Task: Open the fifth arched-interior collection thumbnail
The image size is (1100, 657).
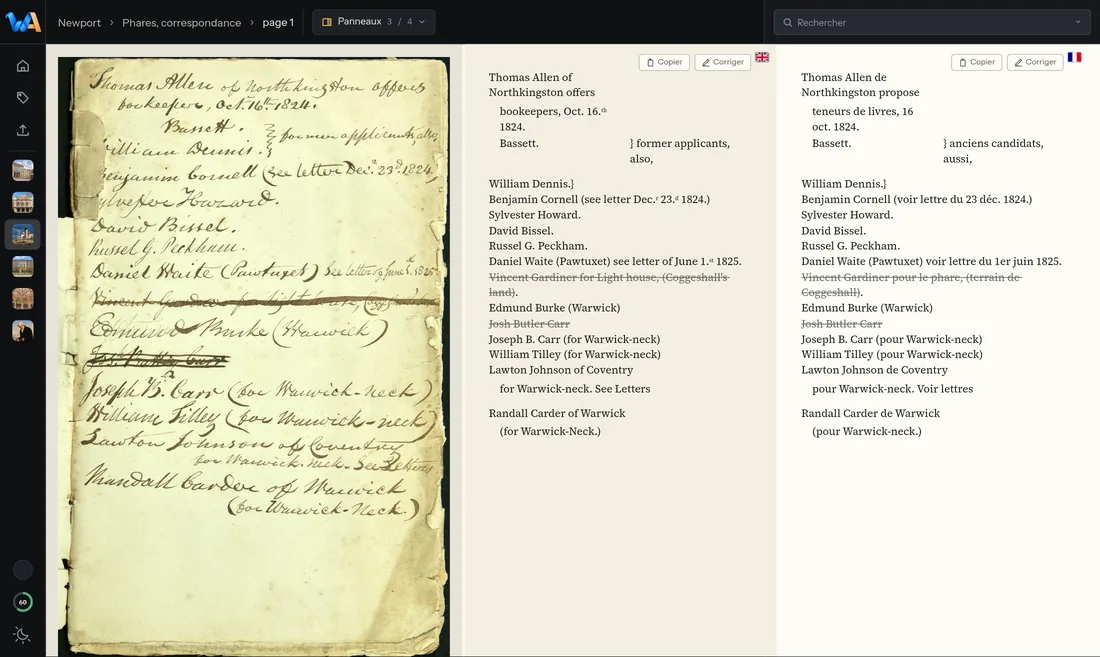Action: 22,299
